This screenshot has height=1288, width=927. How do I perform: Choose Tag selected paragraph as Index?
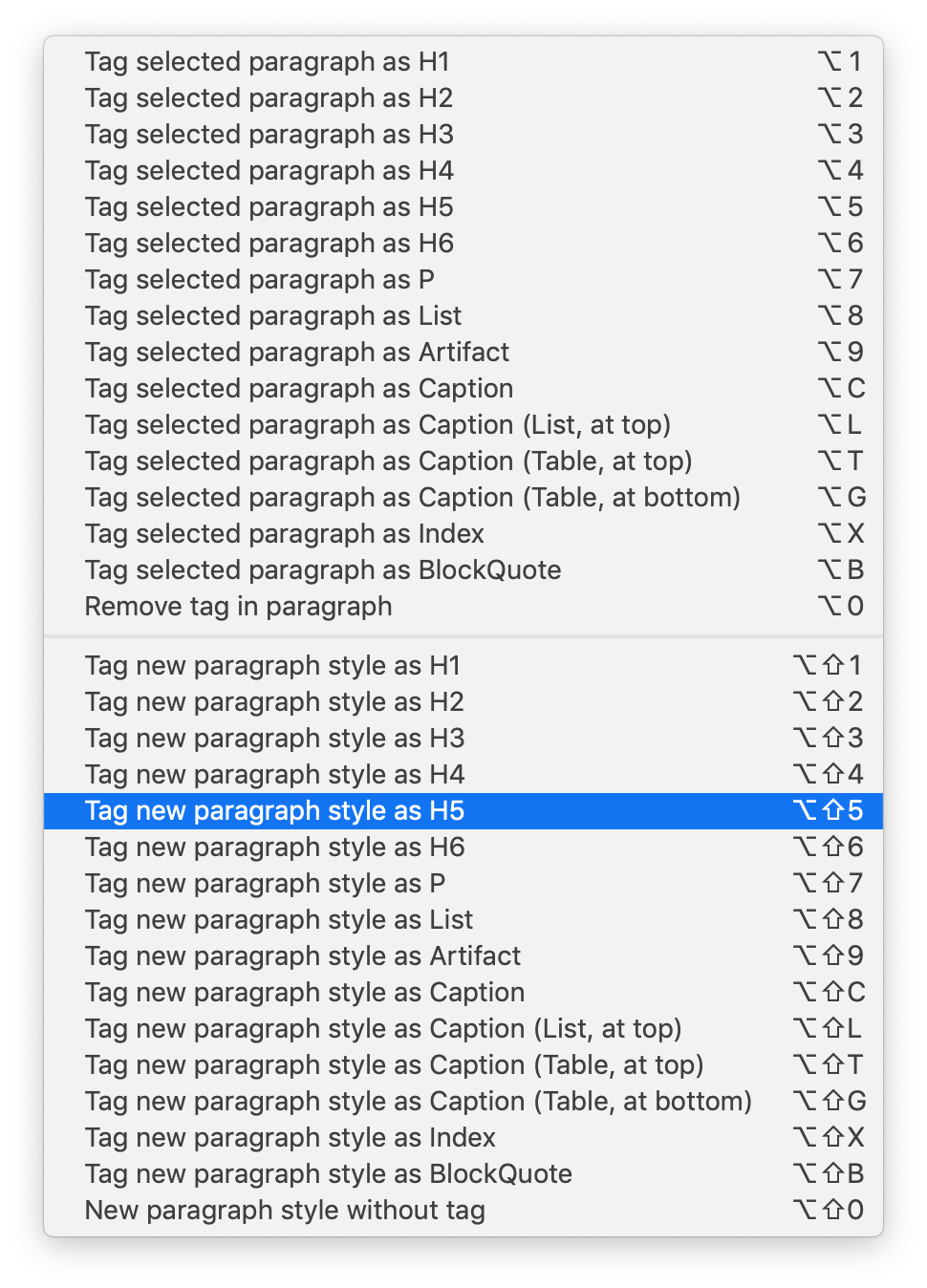pyautogui.click(x=463, y=533)
